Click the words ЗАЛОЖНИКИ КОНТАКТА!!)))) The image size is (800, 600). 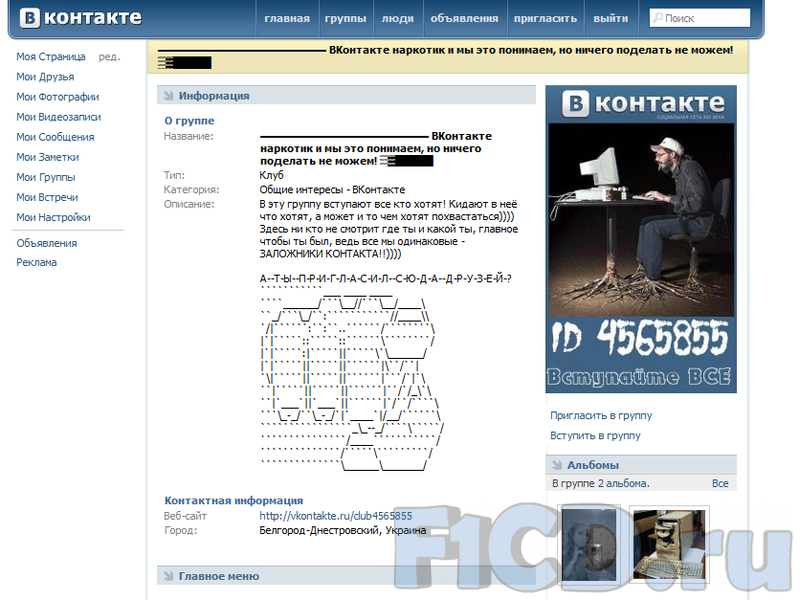point(330,254)
